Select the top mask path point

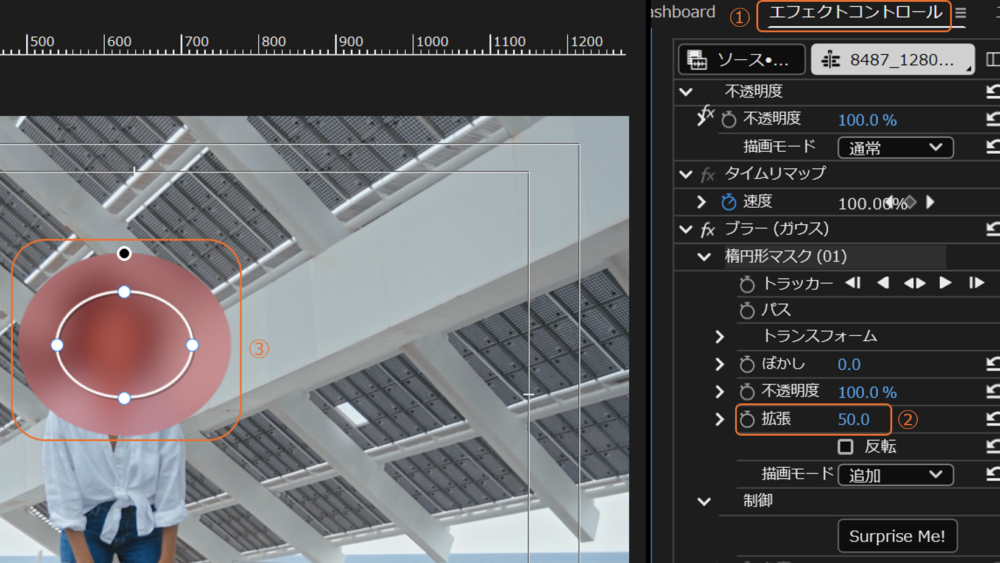[124, 292]
